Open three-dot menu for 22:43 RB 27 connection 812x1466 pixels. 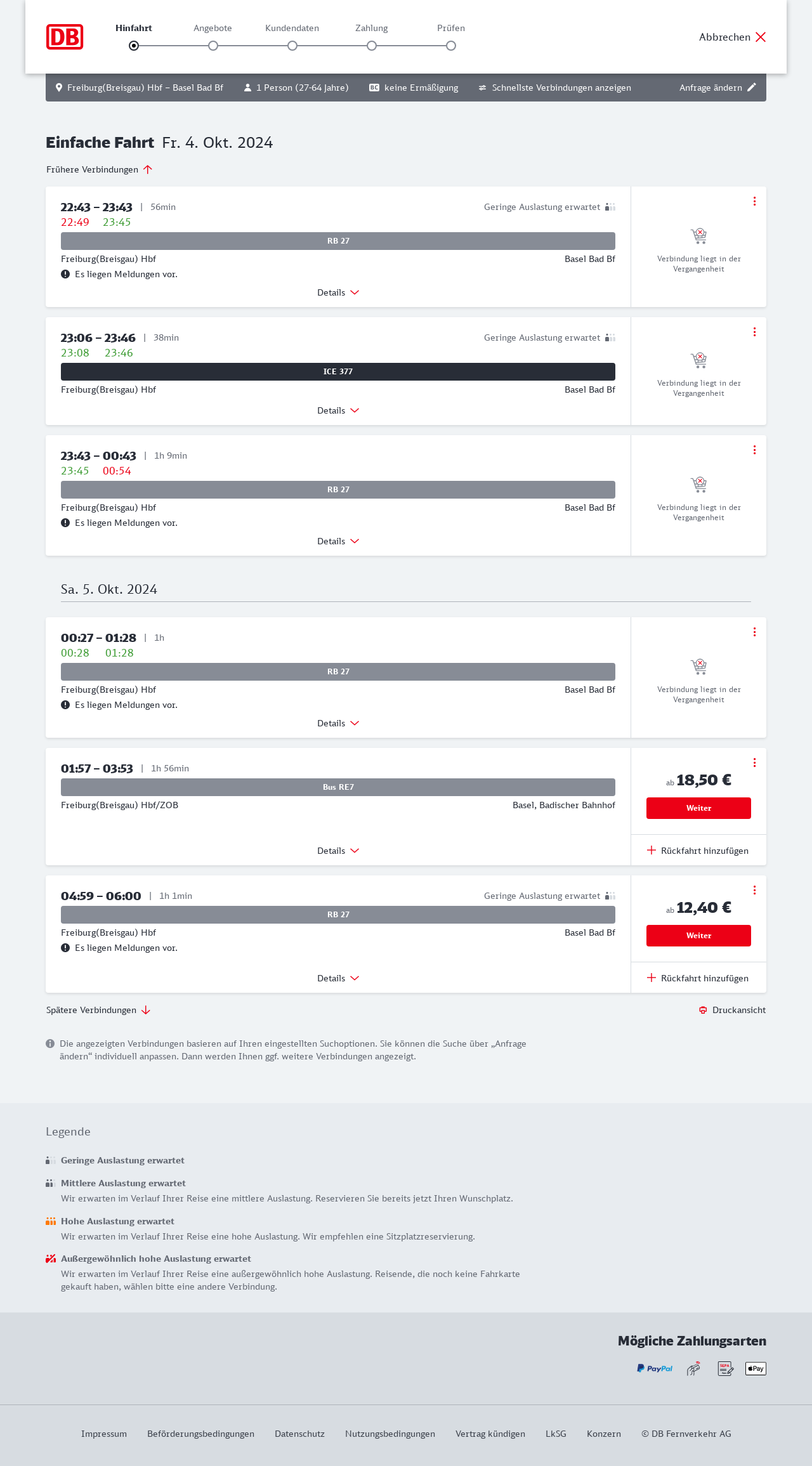(754, 201)
